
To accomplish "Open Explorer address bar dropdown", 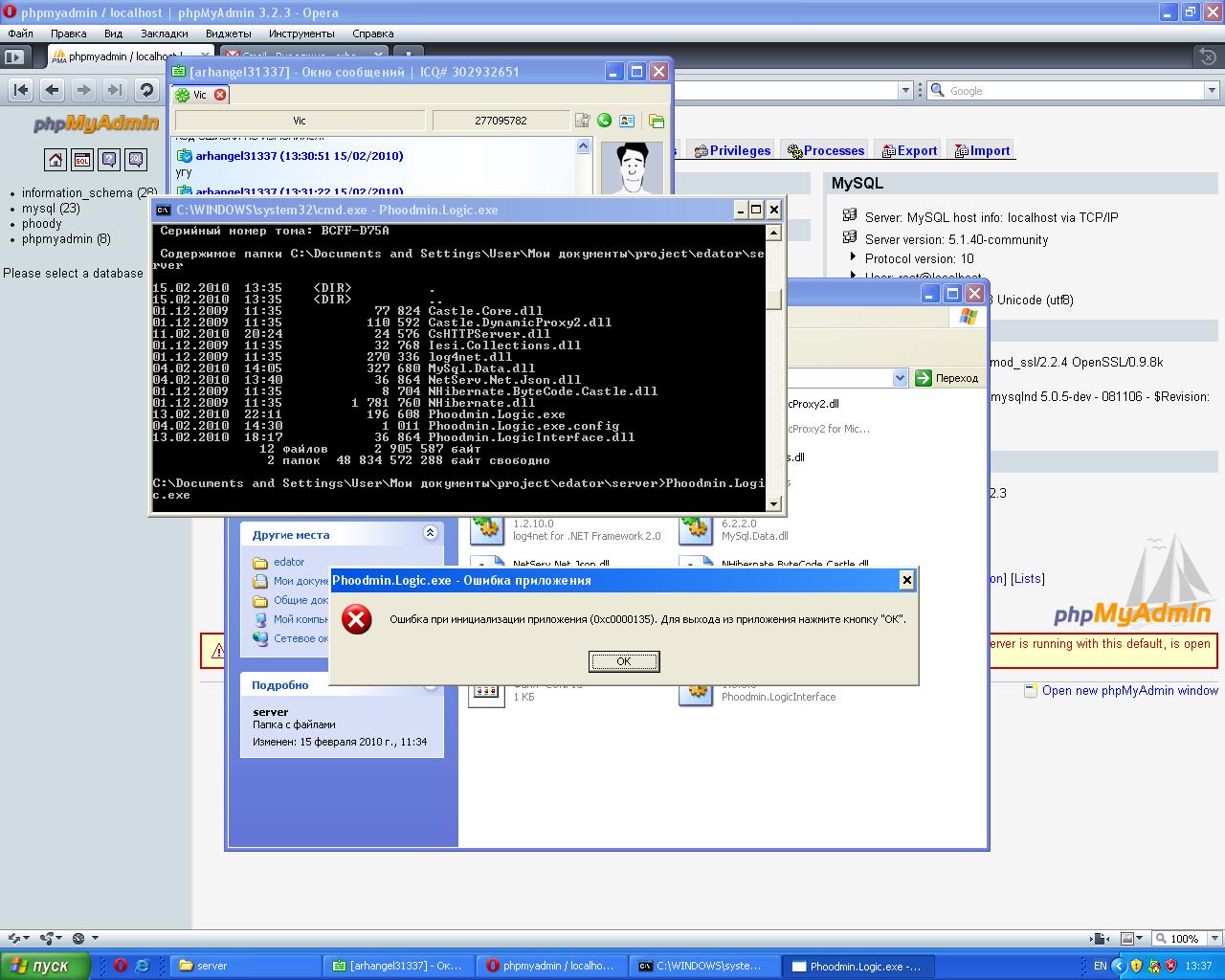I will coord(900,378).
